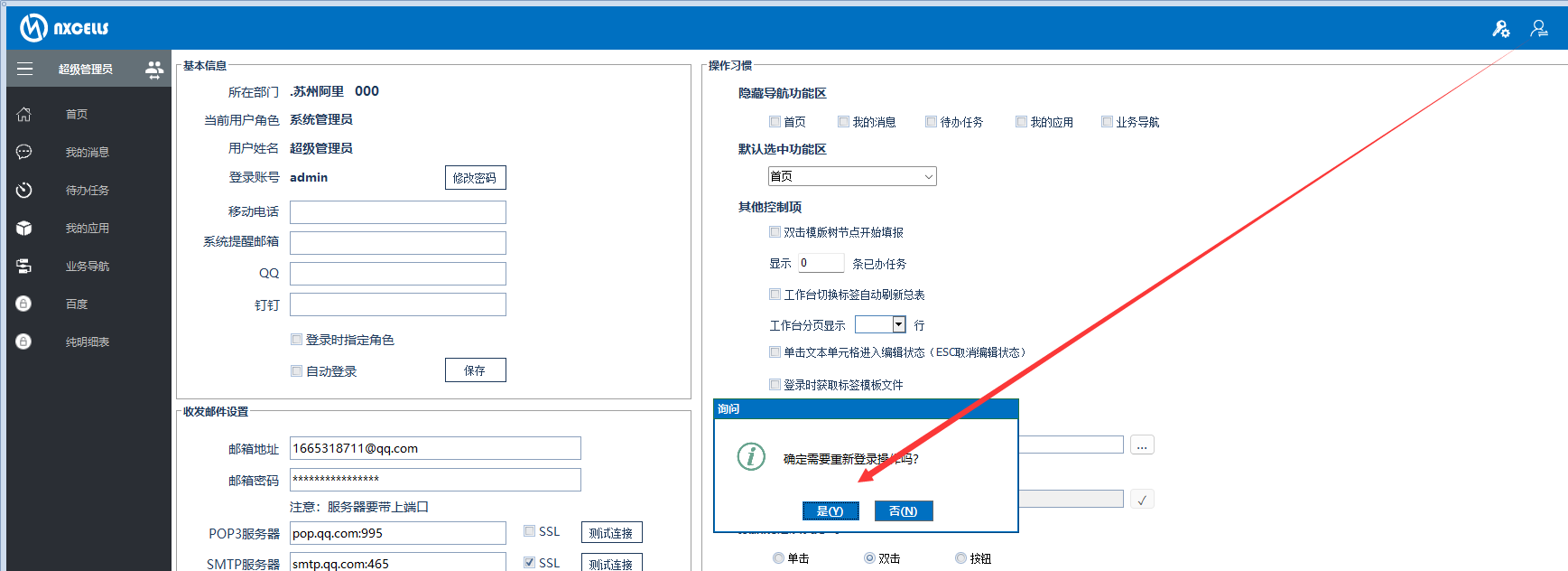Screen dimensions: 1568x571
Task: Click 是(Y) button in dialog
Action: (830, 511)
